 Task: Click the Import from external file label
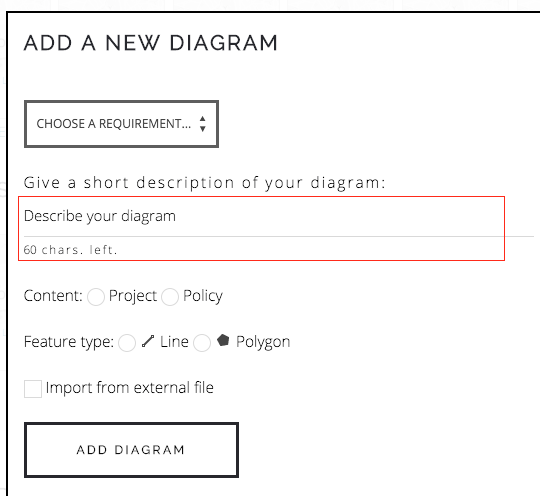point(129,388)
